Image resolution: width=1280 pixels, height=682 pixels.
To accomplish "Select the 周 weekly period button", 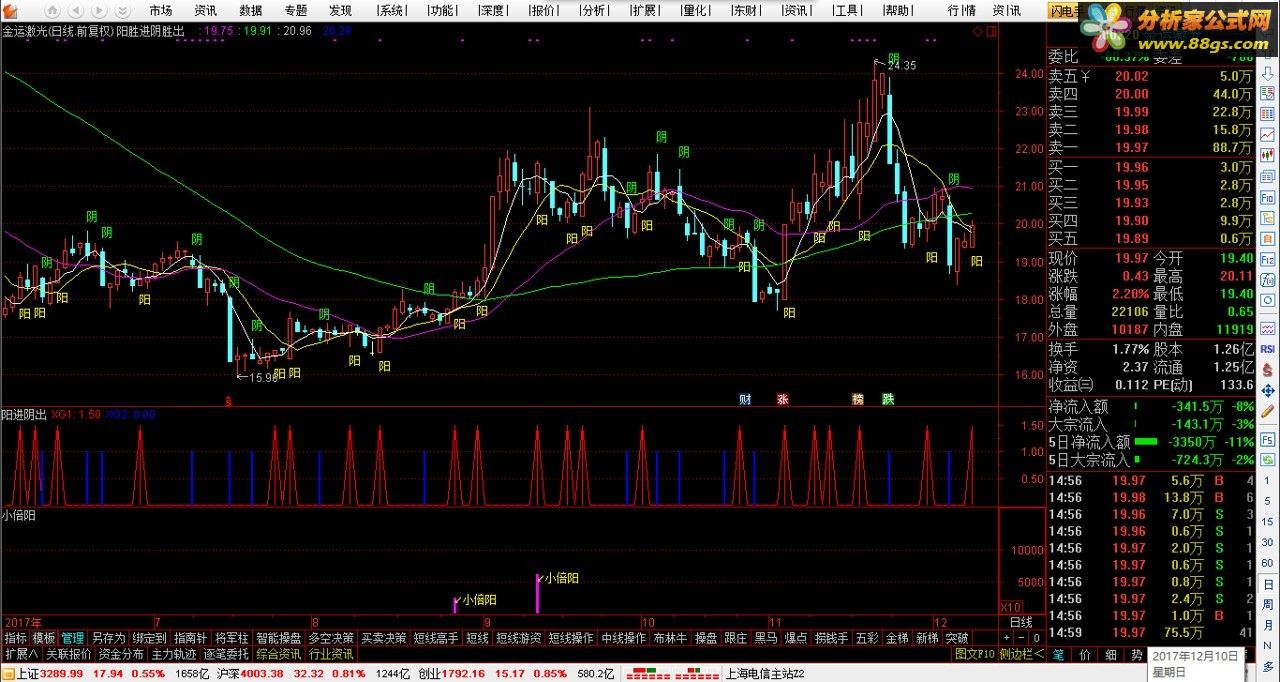I will pyautogui.click(x=1267, y=604).
